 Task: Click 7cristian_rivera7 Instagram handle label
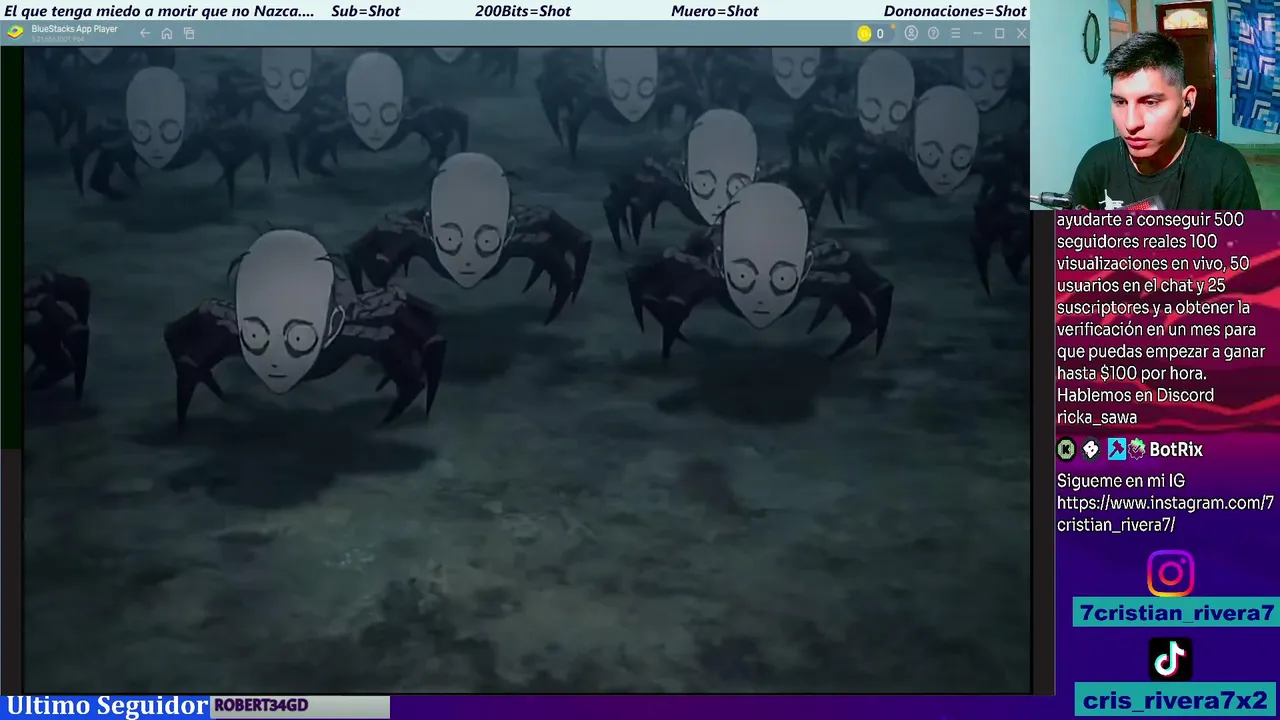1176,613
